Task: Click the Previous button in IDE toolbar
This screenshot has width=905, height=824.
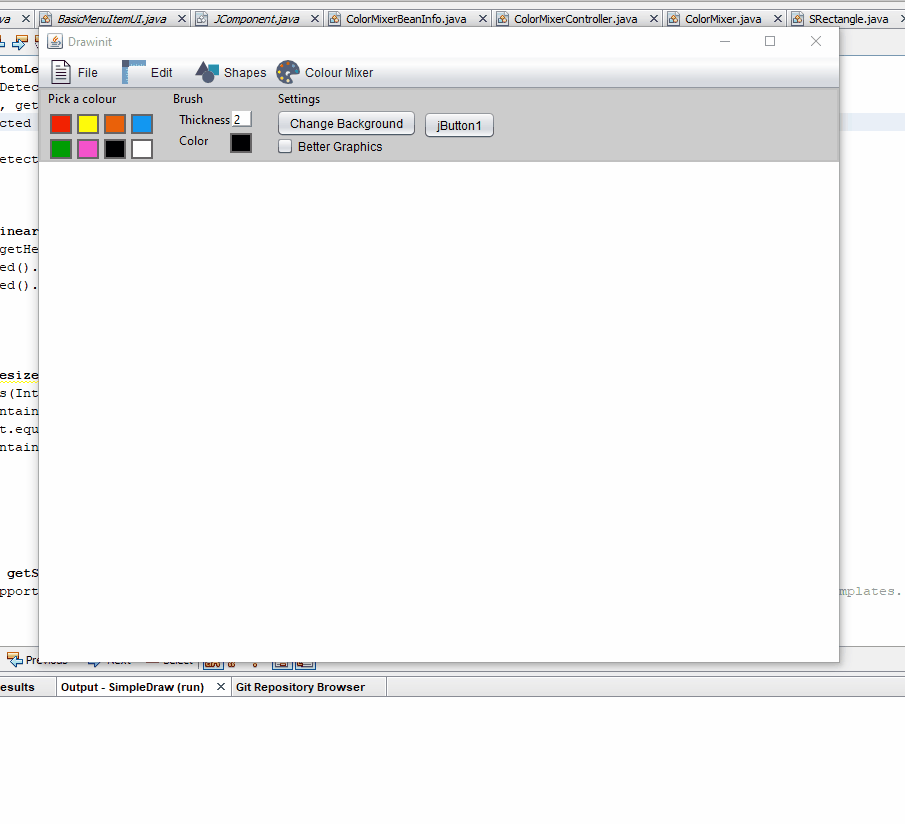Action: pos(37,660)
